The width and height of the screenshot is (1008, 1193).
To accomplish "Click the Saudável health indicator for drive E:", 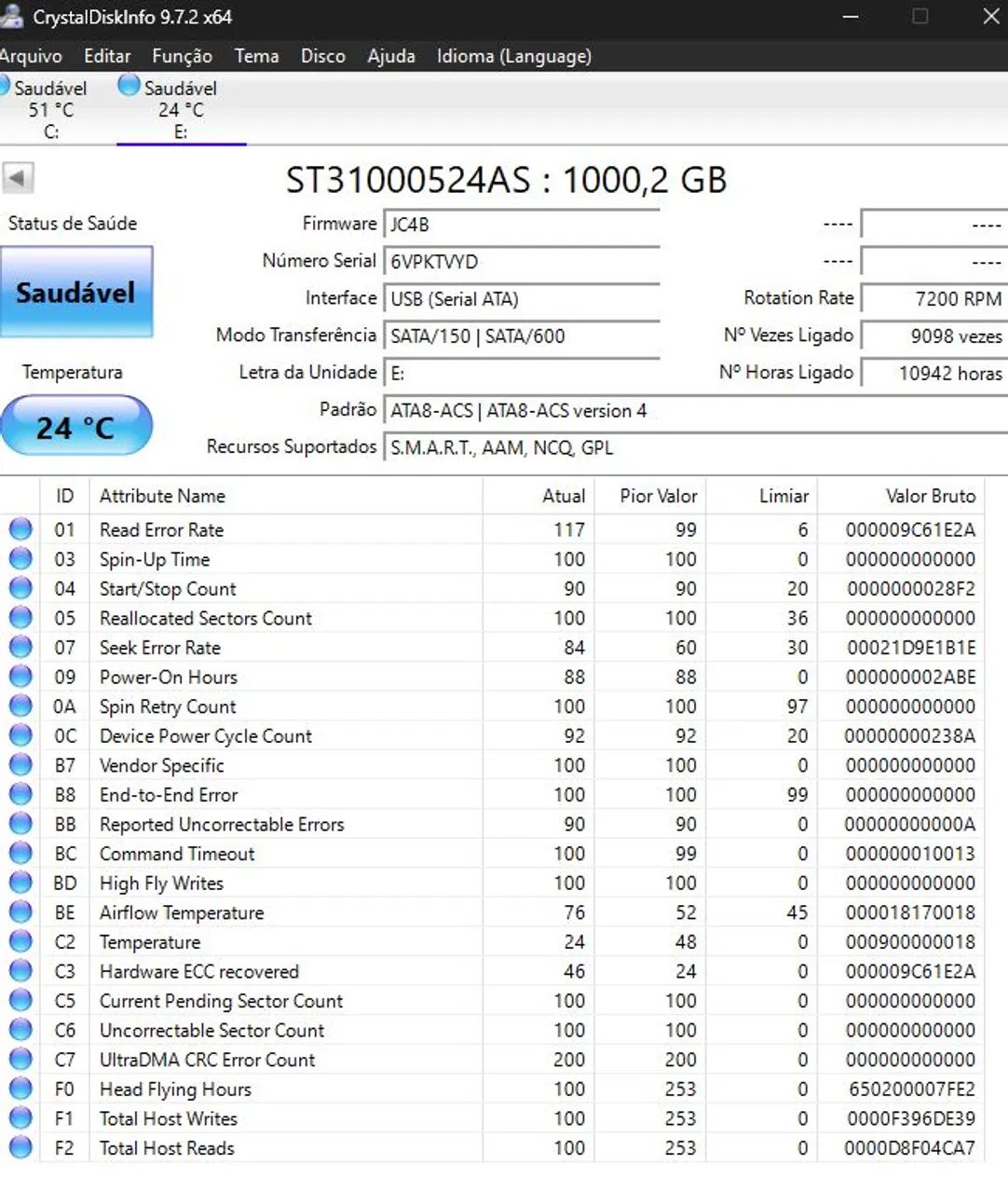I will (x=128, y=86).
